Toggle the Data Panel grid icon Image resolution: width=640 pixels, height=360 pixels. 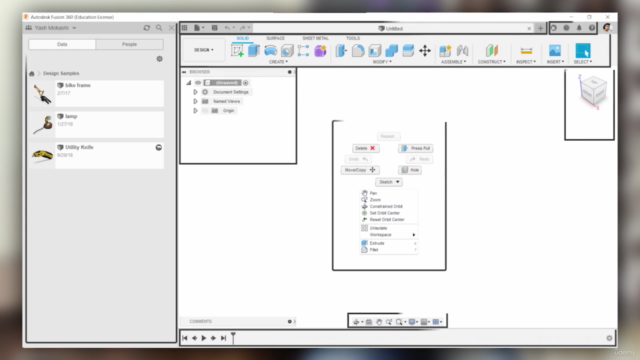point(184,28)
